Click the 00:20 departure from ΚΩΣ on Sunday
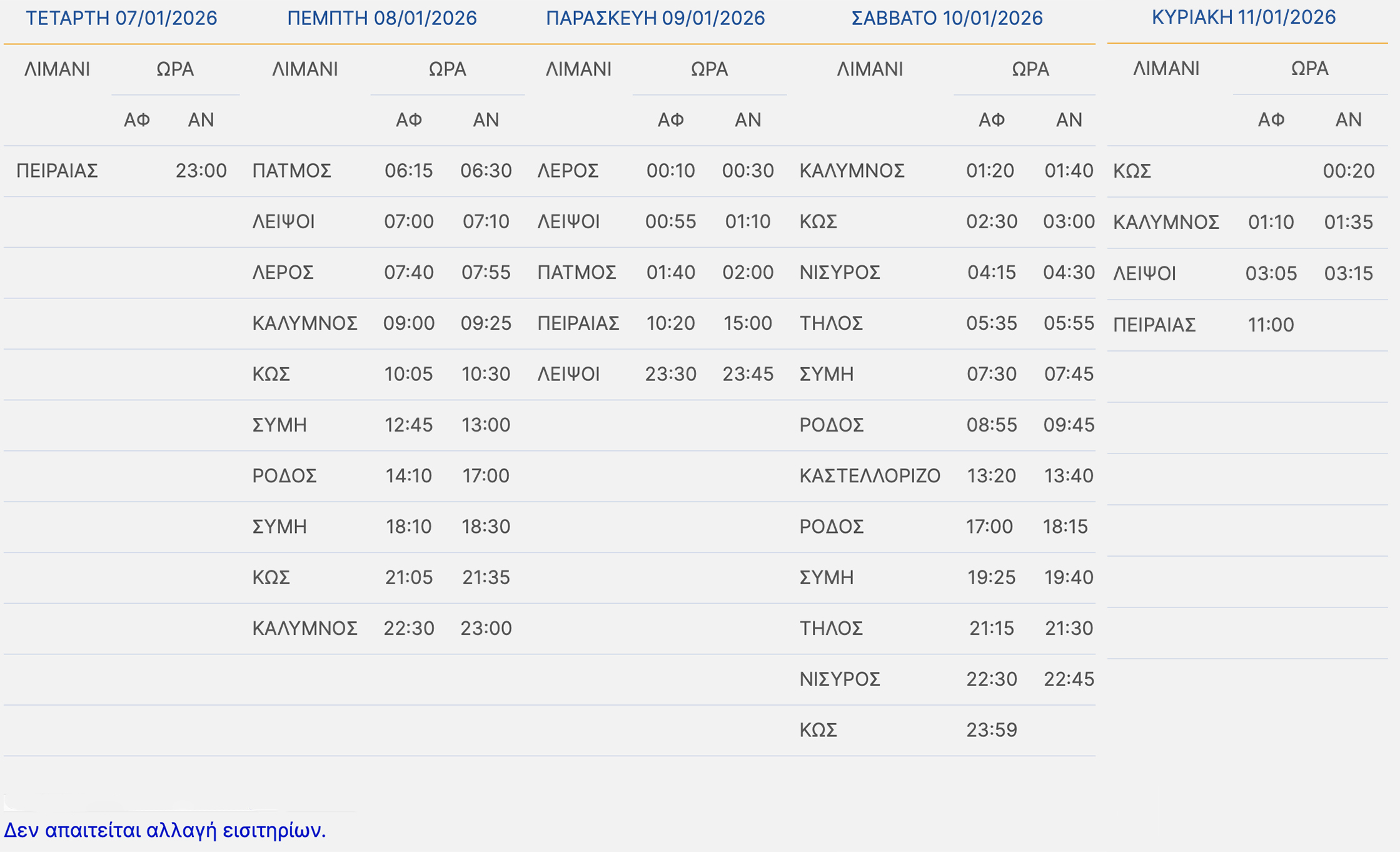Screen dimensions: 1400x852 [x=1348, y=171]
